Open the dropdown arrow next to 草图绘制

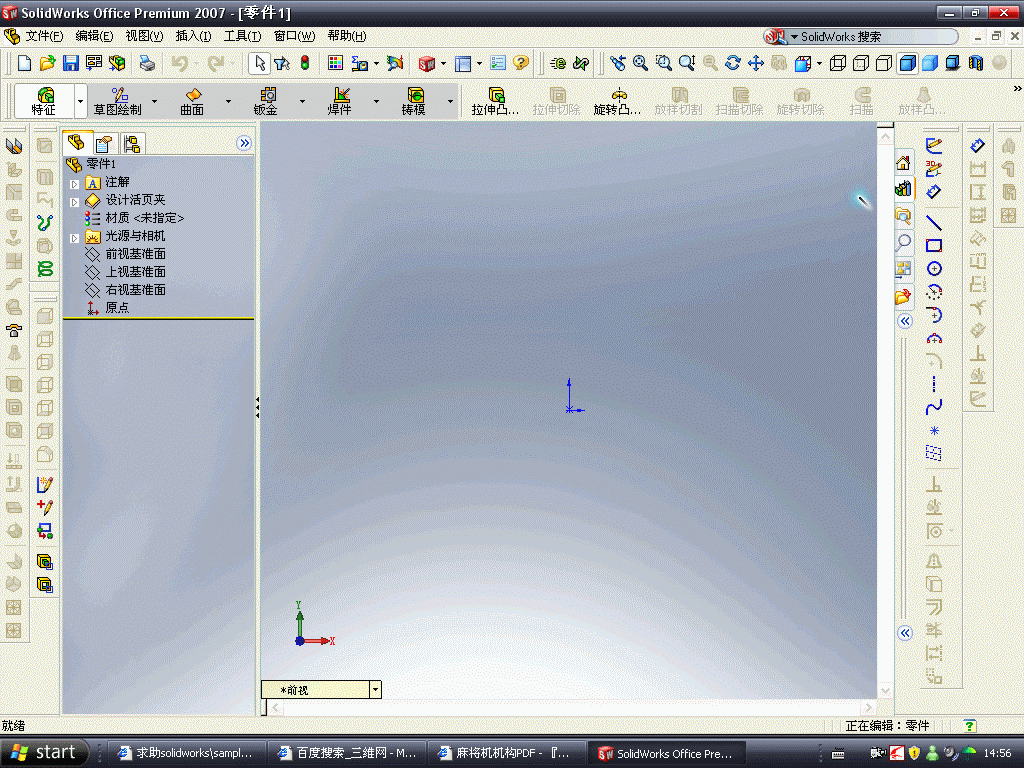[x=155, y=101]
